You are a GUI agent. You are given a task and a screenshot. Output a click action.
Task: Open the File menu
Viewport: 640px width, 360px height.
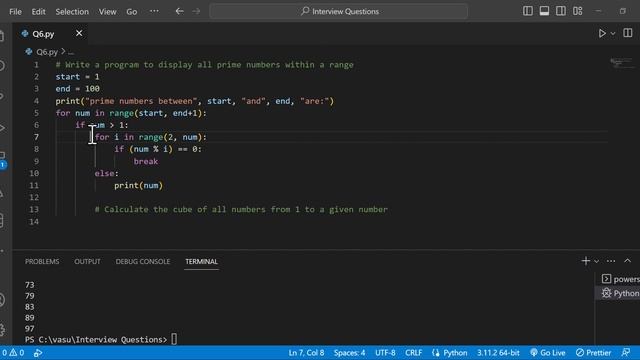15,11
